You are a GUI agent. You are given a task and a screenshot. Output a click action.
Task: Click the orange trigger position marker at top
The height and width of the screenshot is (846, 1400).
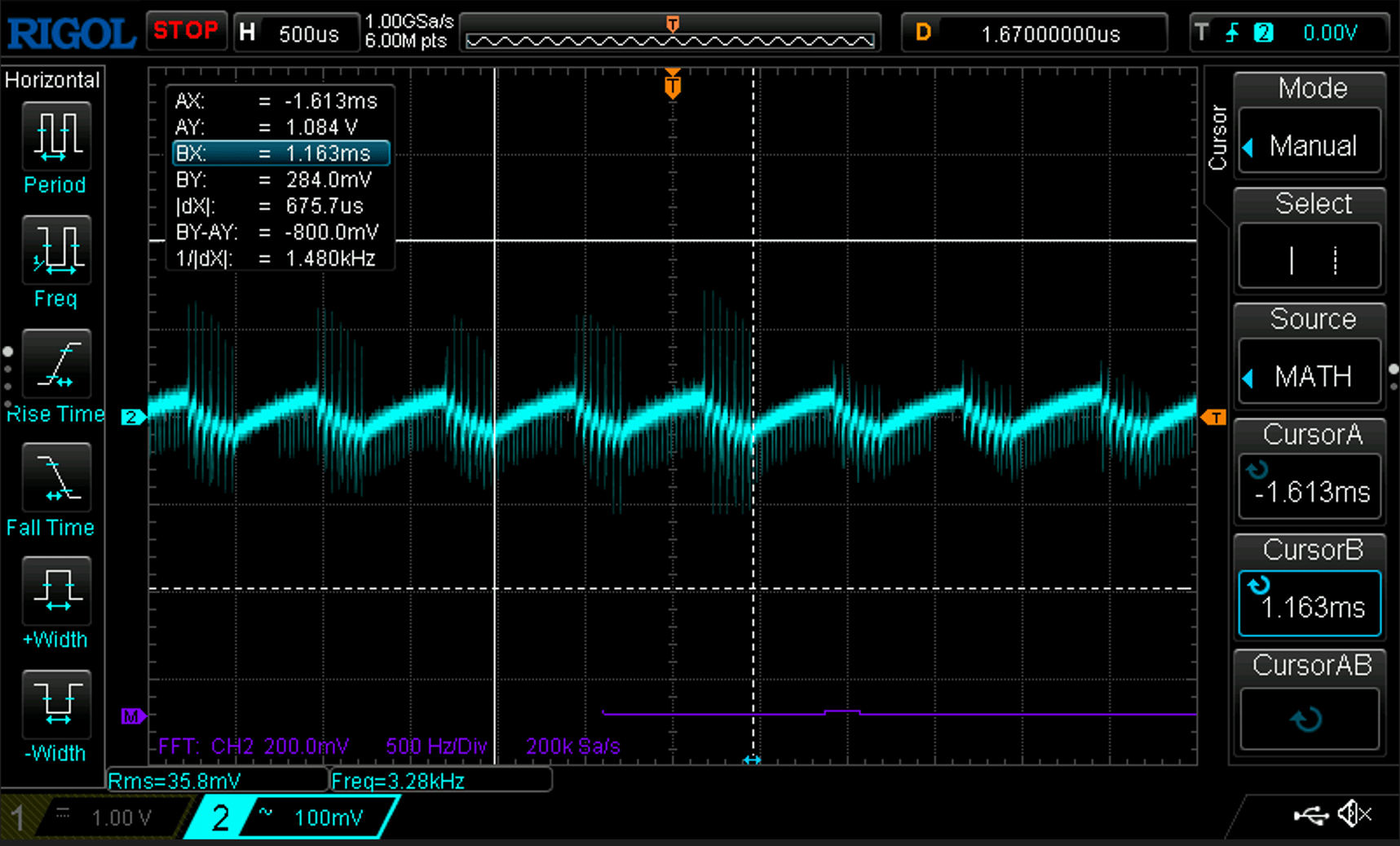coord(673,83)
